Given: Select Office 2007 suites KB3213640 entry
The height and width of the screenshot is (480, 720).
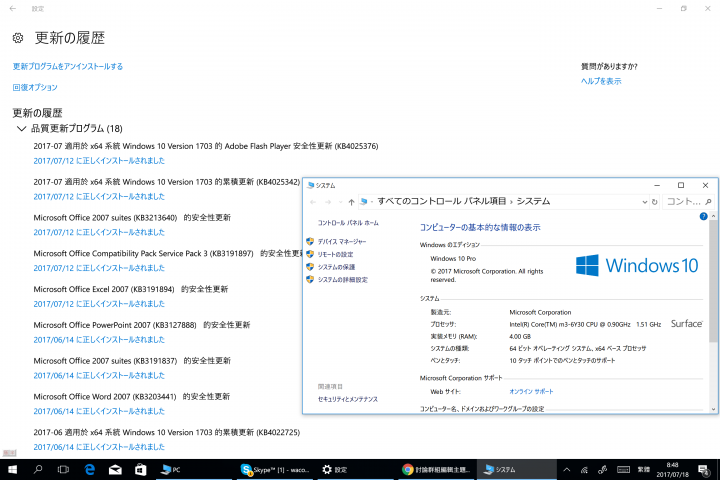Looking at the screenshot, I should pos(132,218).
